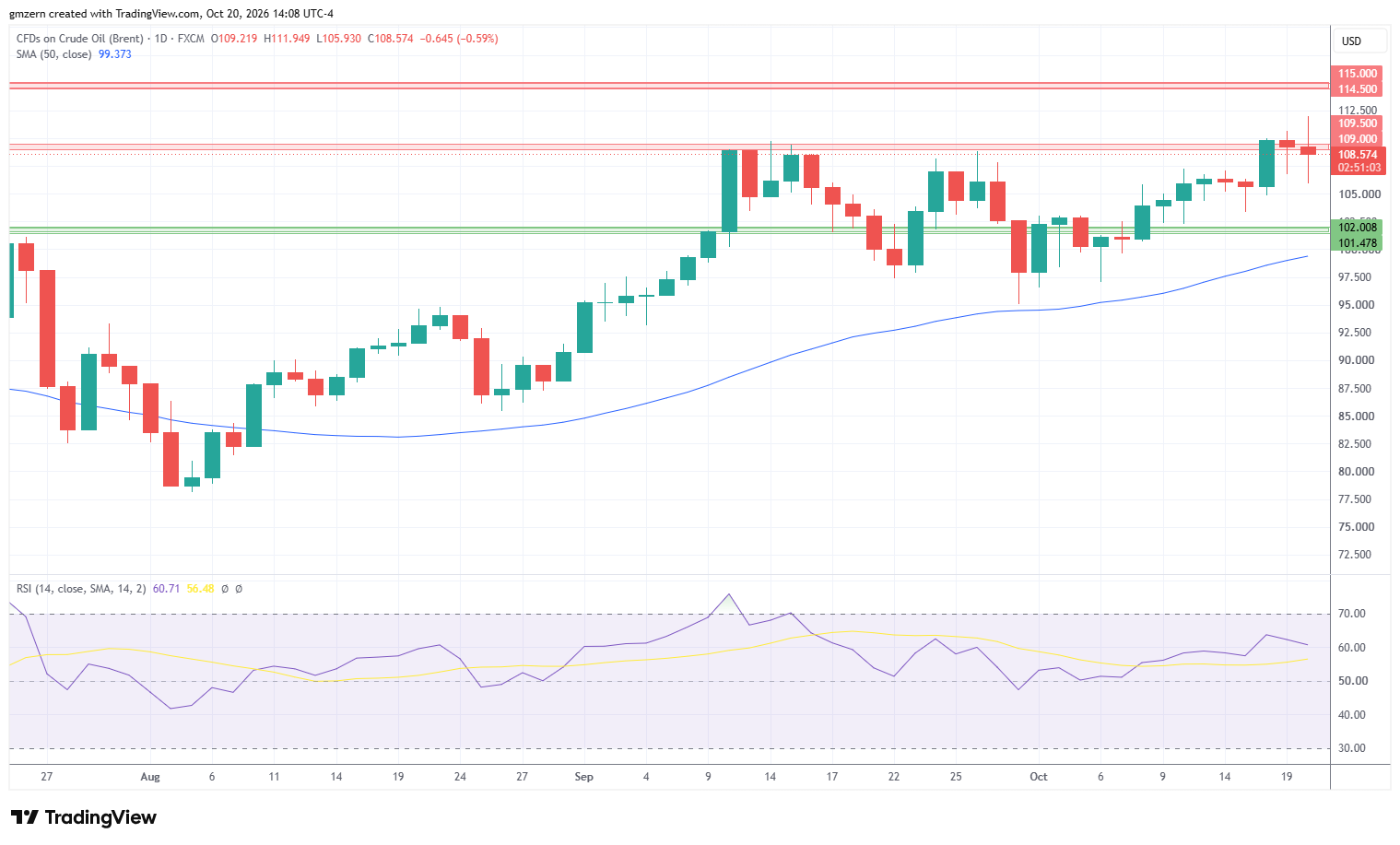Viewport: 1400px width, 845px height.
Task: Select the CFDs on Crude Oil (Brent) title
Action: pyautogui.click(x=80, y=39)
